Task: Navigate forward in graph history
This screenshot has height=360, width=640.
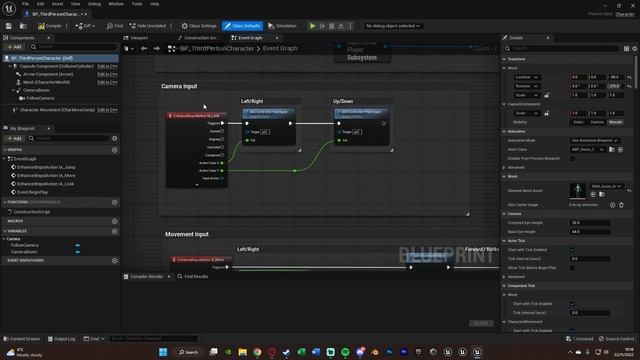Action: click(156, 49)
